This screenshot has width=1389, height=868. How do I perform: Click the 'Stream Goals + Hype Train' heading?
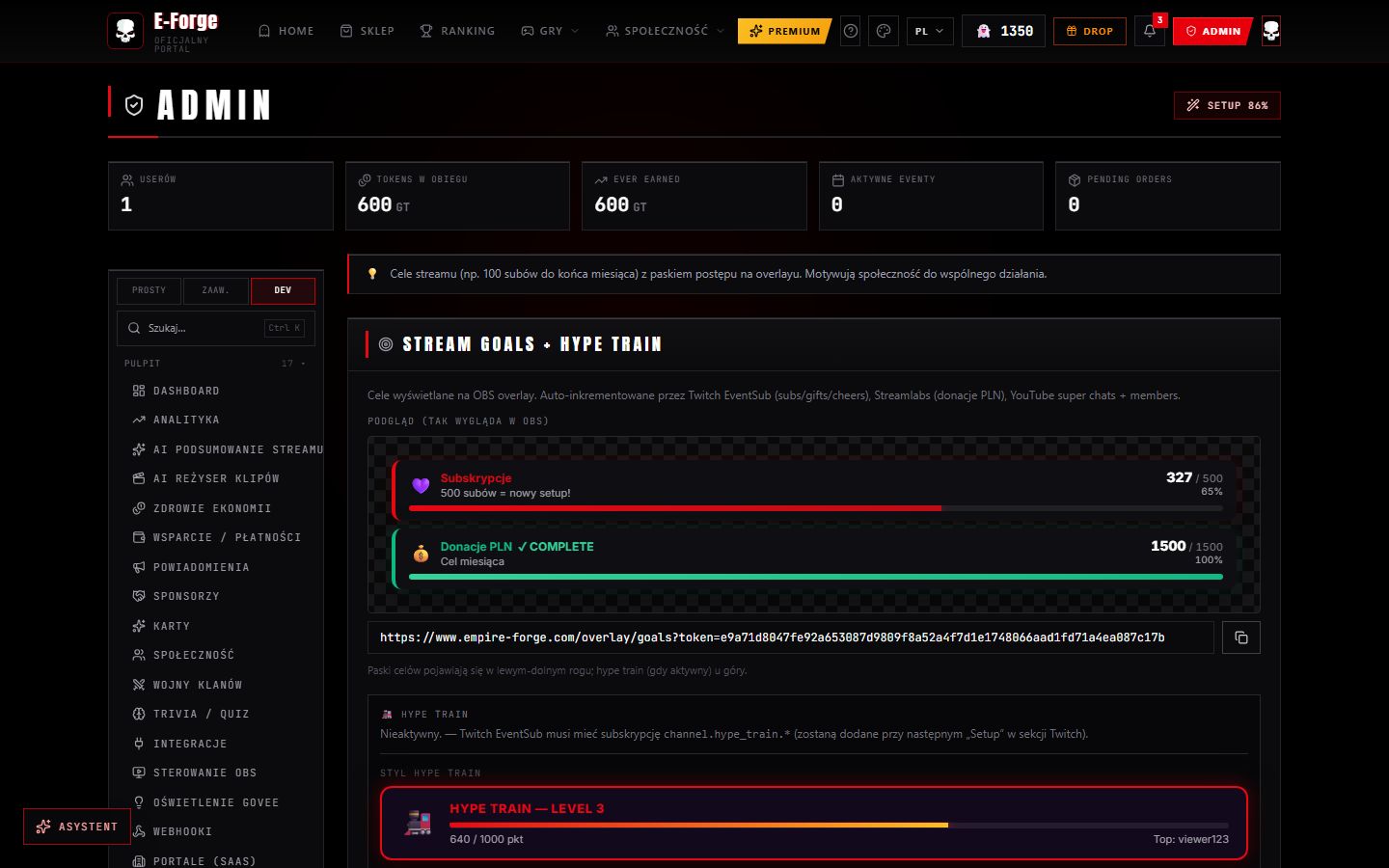pyautogui.click(x=532, y=344)
